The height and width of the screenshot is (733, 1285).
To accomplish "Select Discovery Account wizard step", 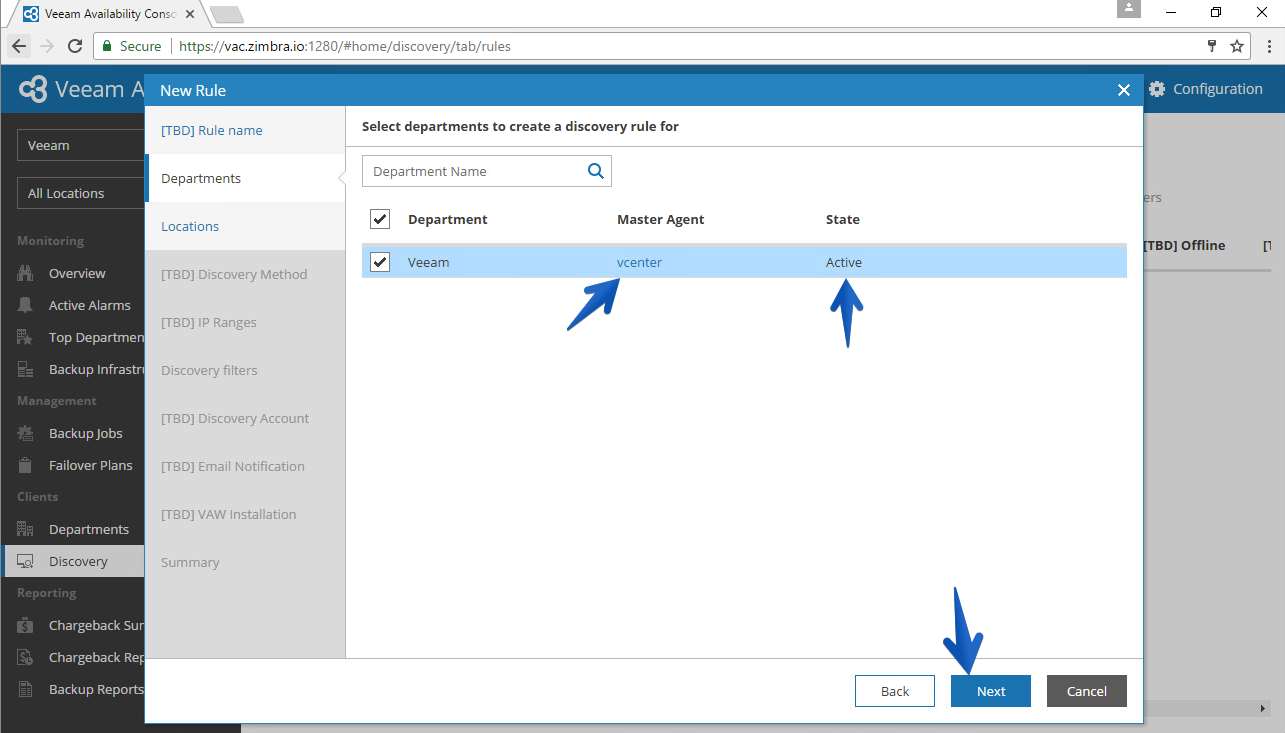I will coord(245,418).
